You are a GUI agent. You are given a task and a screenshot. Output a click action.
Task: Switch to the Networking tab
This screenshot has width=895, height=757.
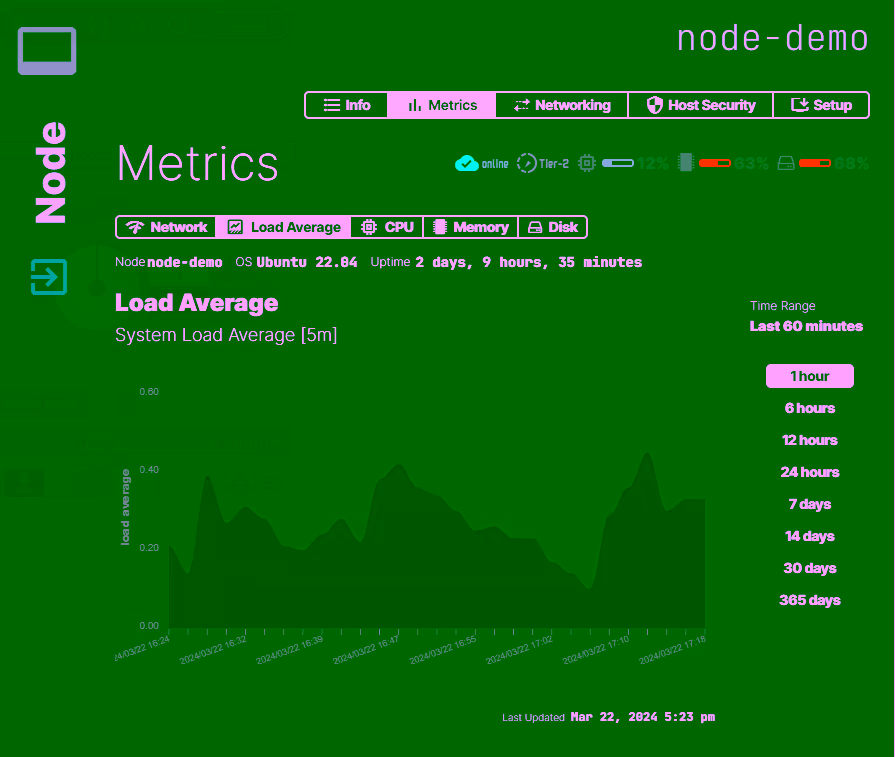(562, 104)
